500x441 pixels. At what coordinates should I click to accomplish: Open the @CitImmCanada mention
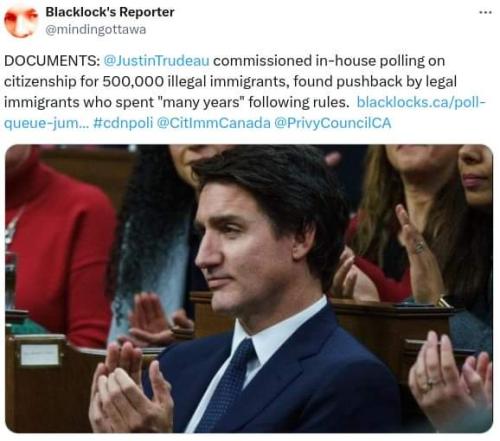tap(213, 123)
